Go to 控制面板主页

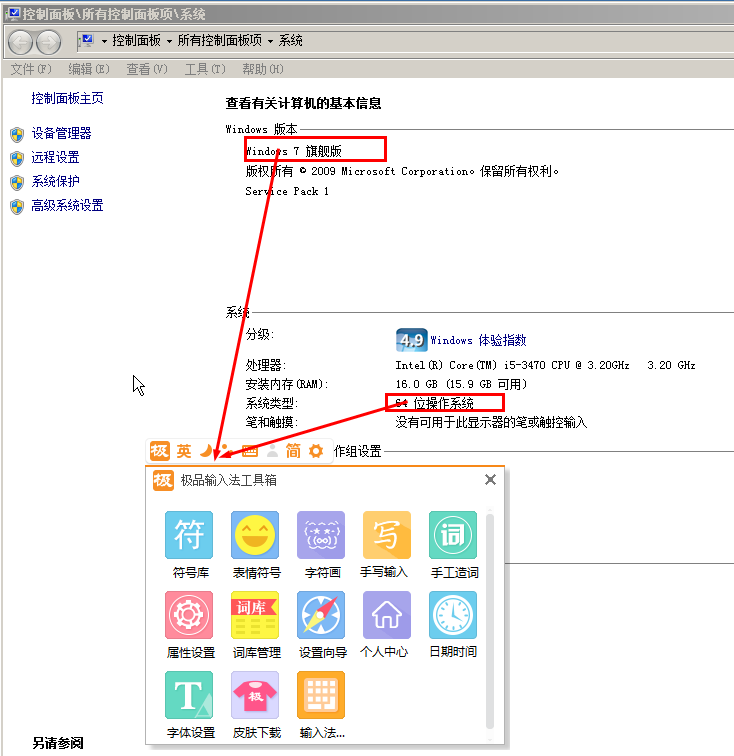click(68, 98)
